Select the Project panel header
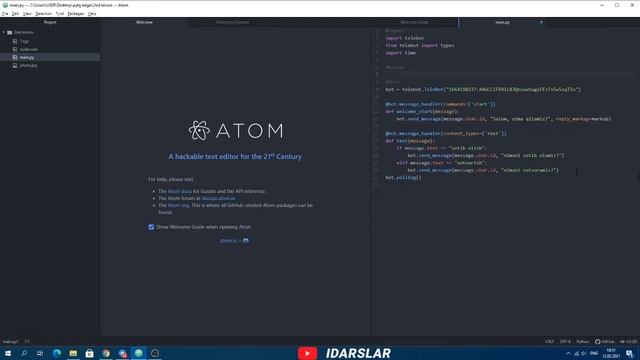Image resolution: width=640 pixels, height=360 pixels. click(50, 22)
